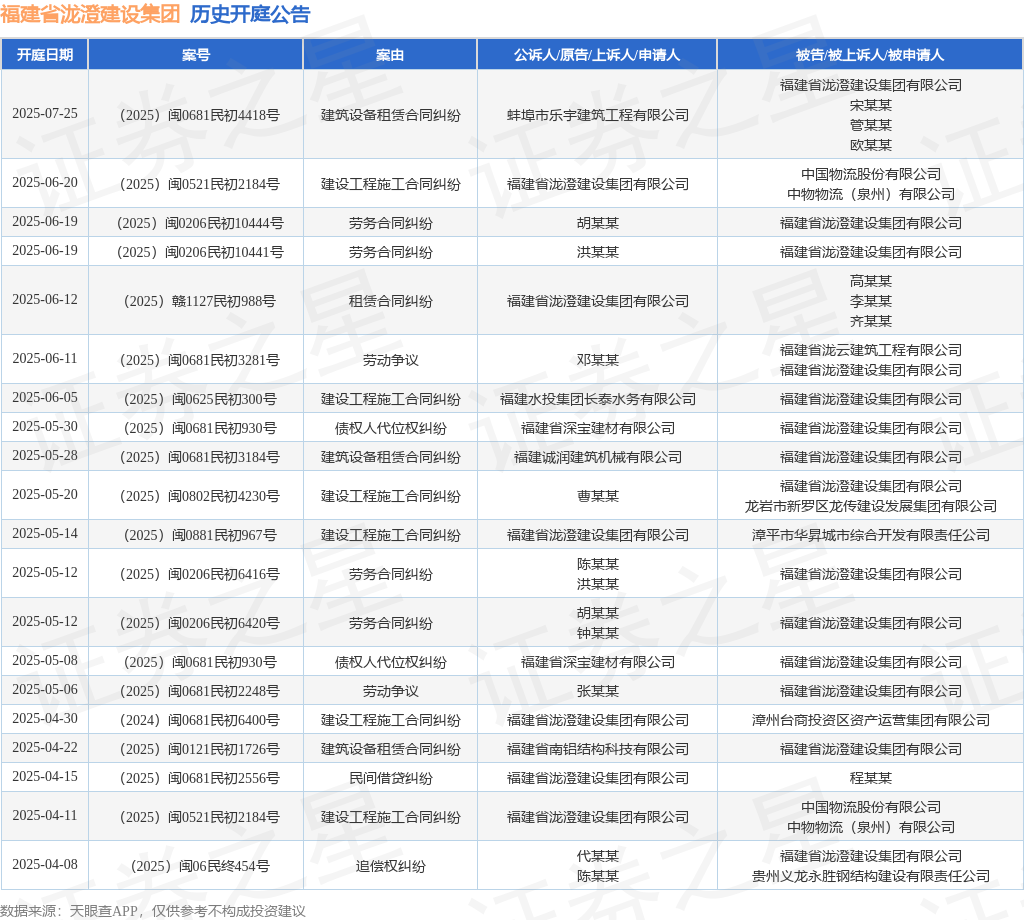1024x920 pixels.
Task: Click the 被告/被上诉人/被申请人 column header
Action: [x=870, y=55]
